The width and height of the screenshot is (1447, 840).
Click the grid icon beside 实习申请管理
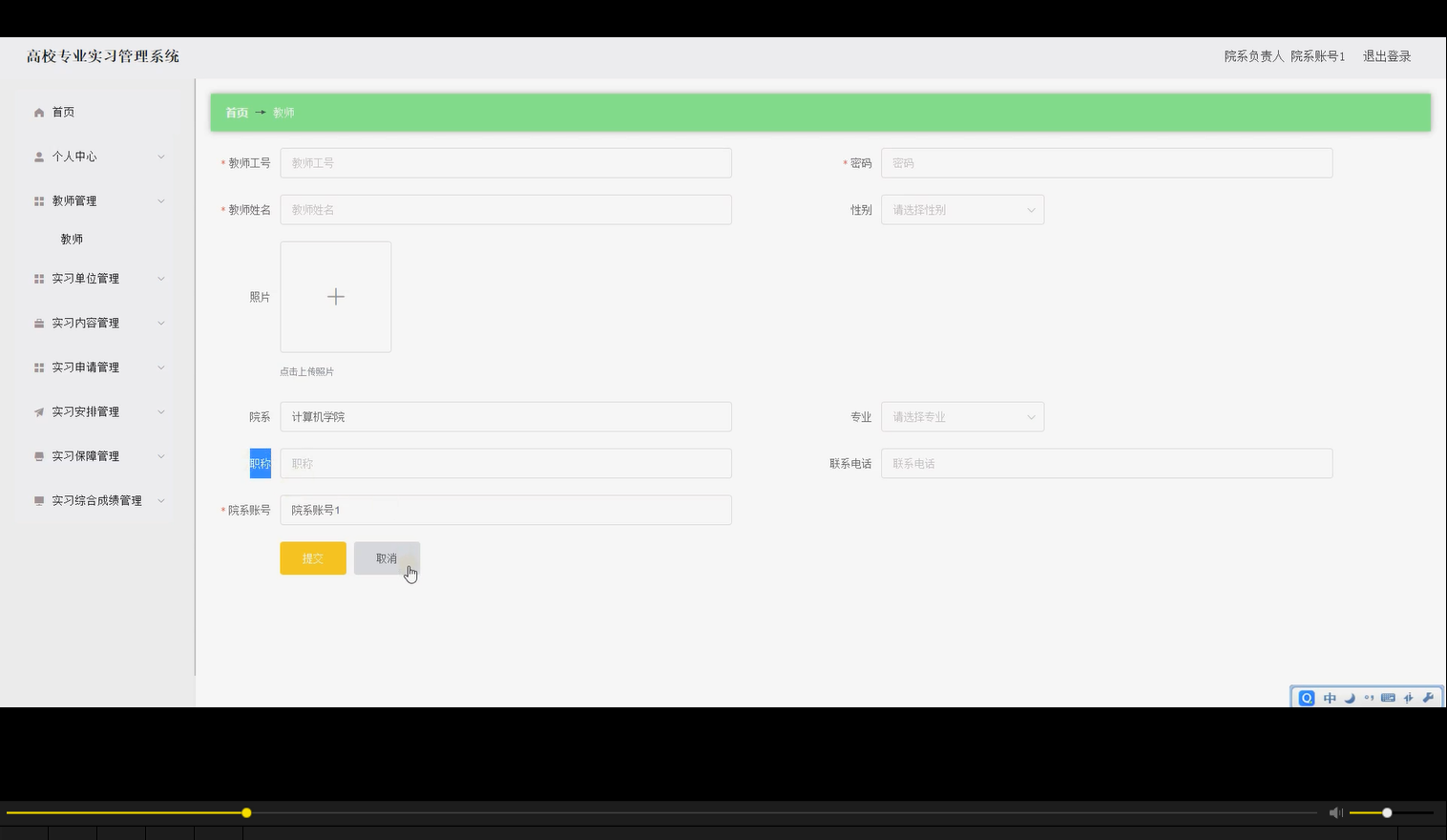coord(39,367)
